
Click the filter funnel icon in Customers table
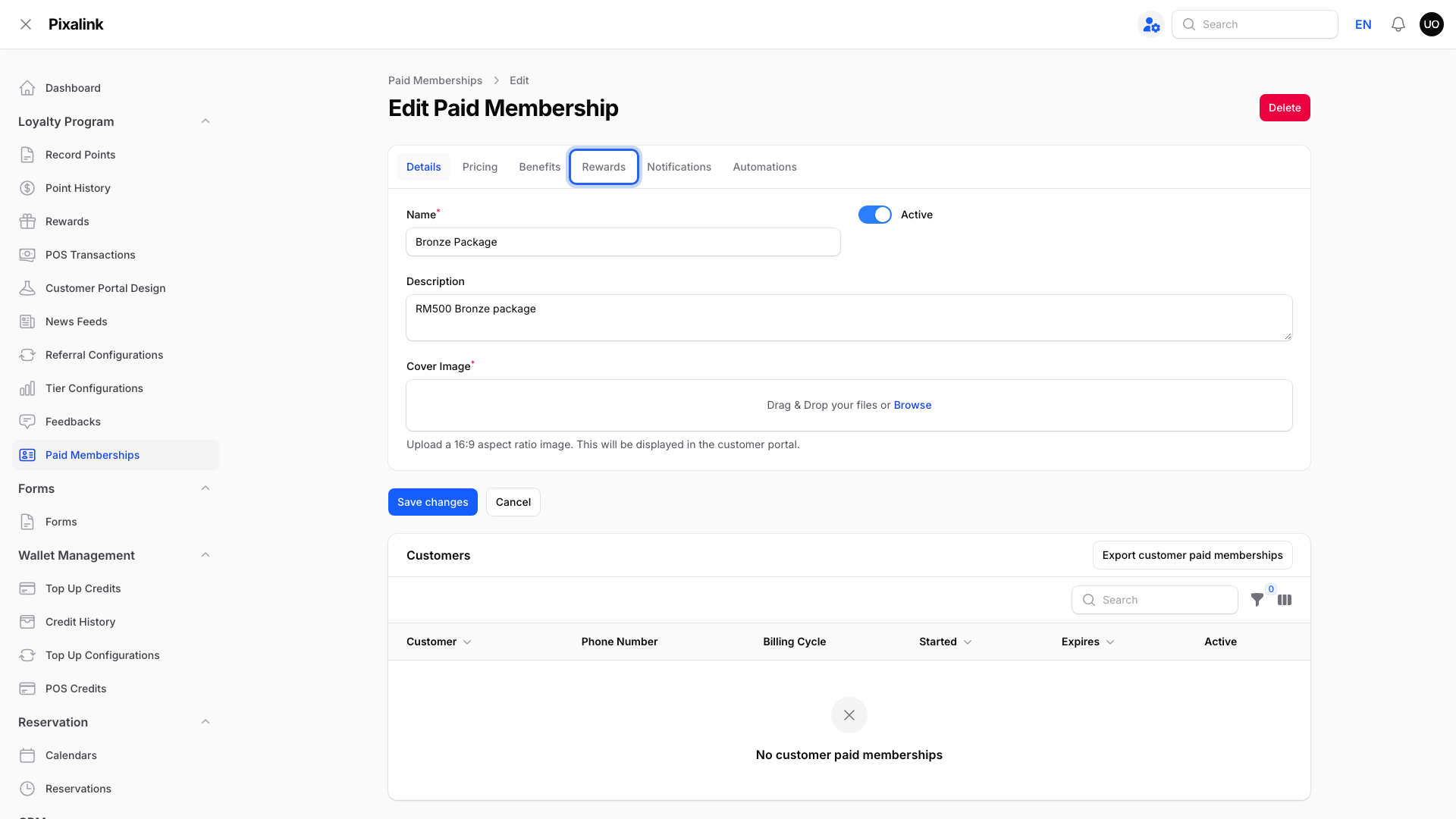tap(1257, 600)
